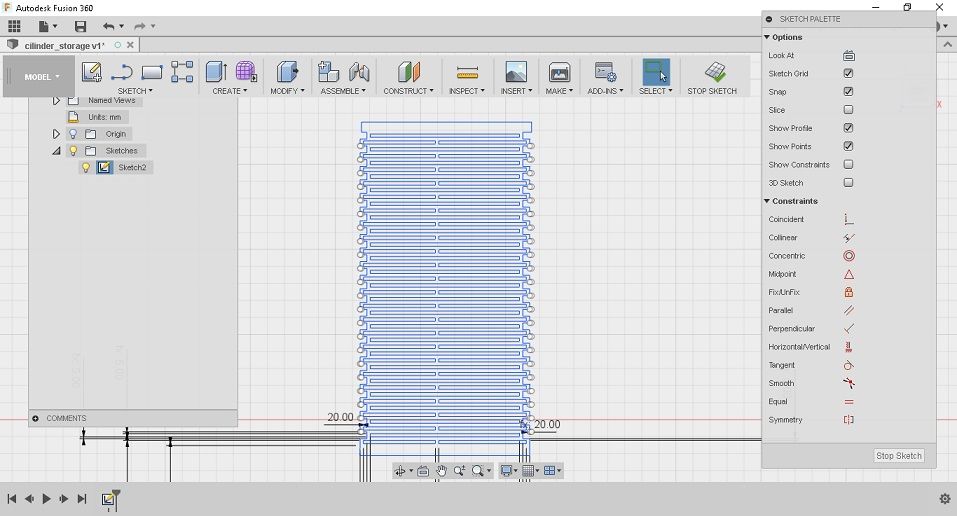
Task: Toggle Sketches folder visibility lightbulb
Action: coord(73,150)
